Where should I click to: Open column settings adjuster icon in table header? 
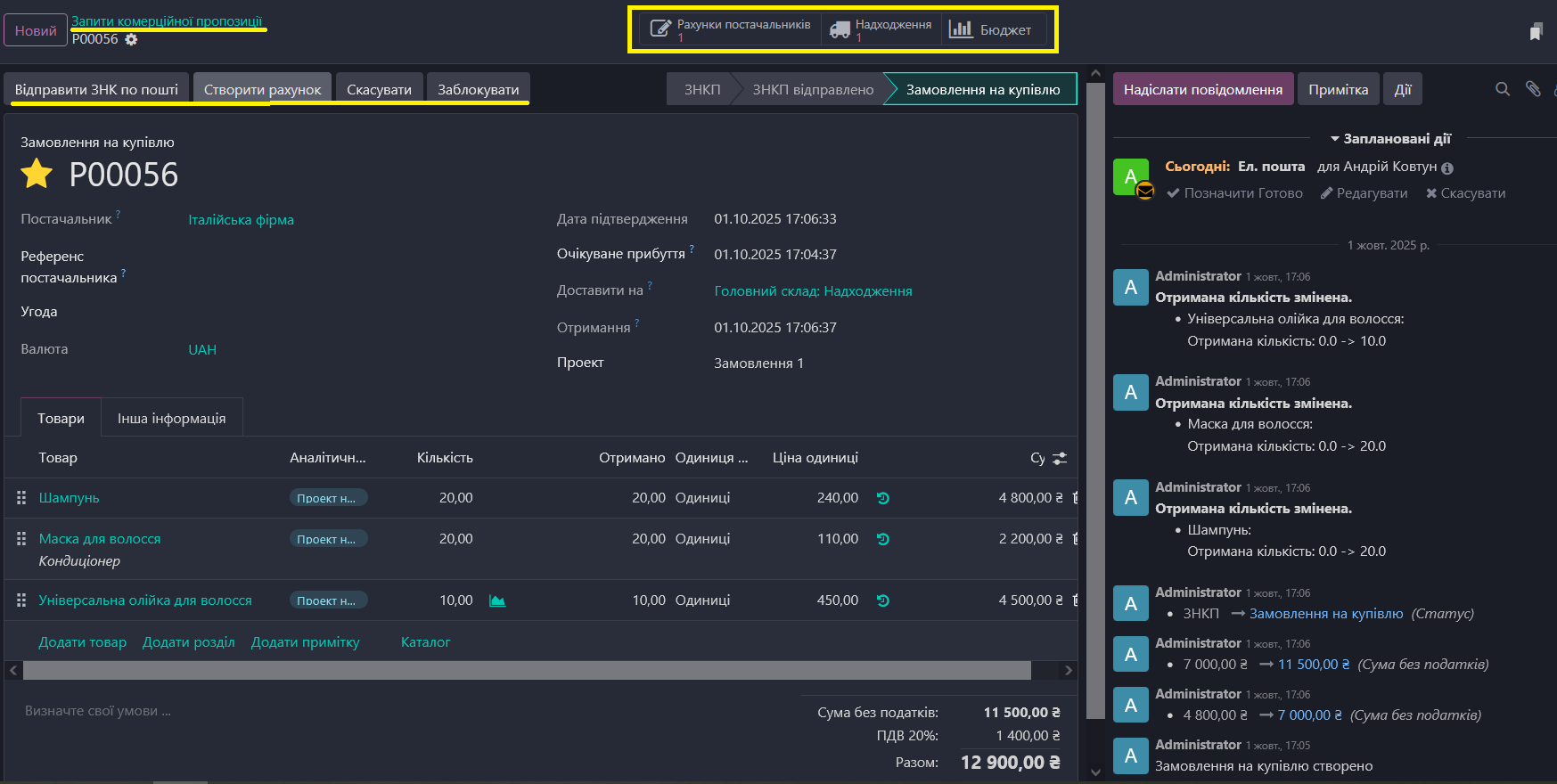[x=1060, y=458]
